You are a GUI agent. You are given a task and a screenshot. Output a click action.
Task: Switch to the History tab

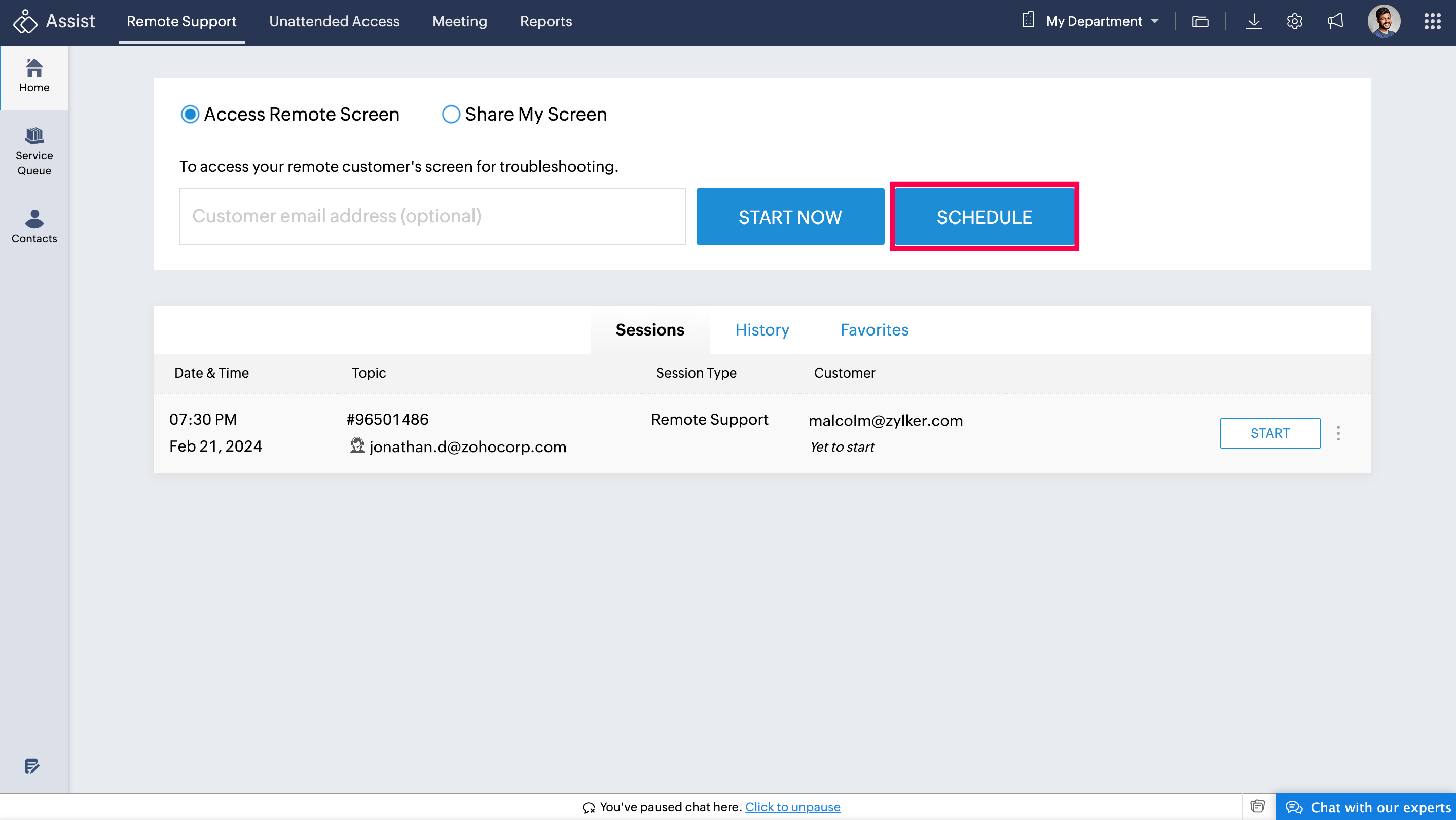pos(762,329)
